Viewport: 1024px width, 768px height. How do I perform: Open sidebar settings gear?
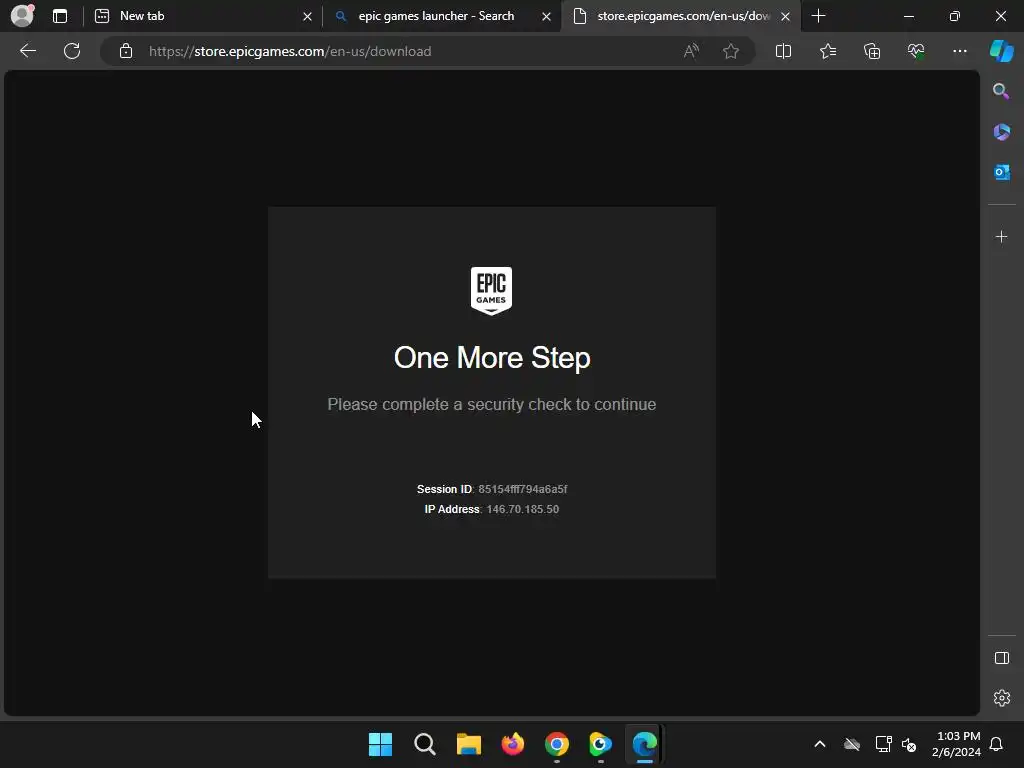tap(1001, 697)
